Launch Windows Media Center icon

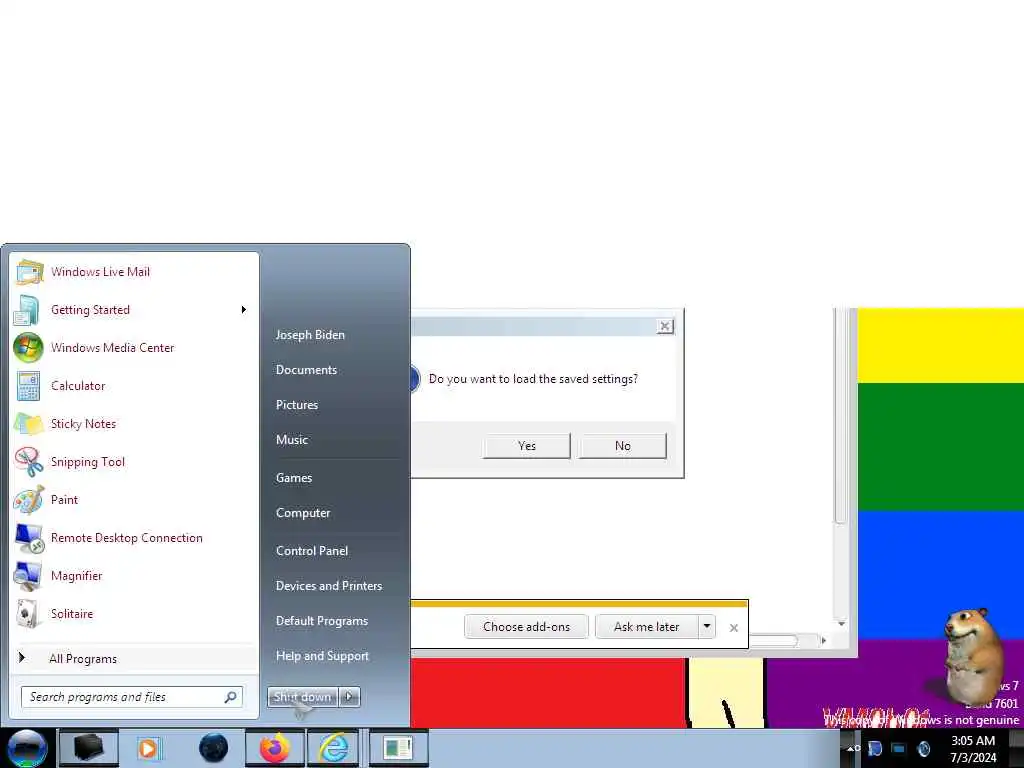click(x=28, y=347)
